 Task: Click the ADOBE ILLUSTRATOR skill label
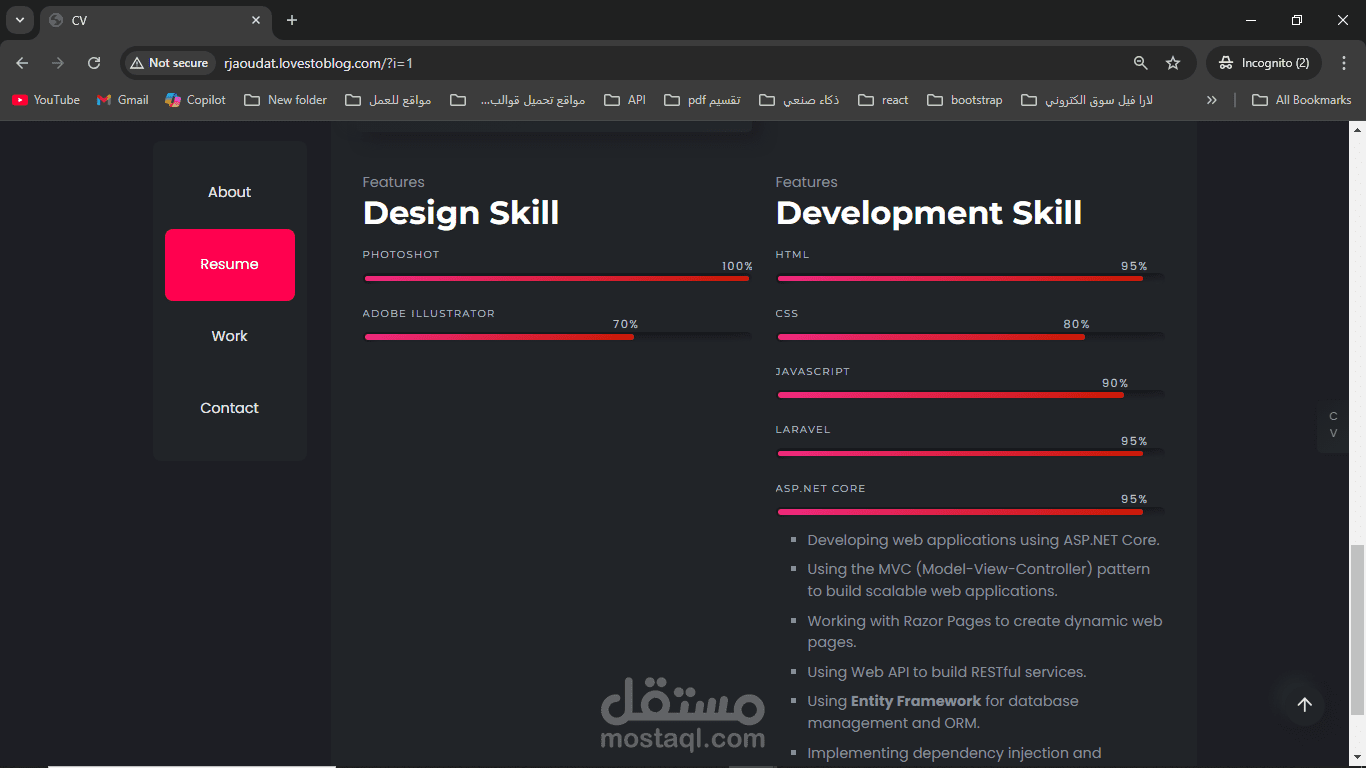point(429,314)
